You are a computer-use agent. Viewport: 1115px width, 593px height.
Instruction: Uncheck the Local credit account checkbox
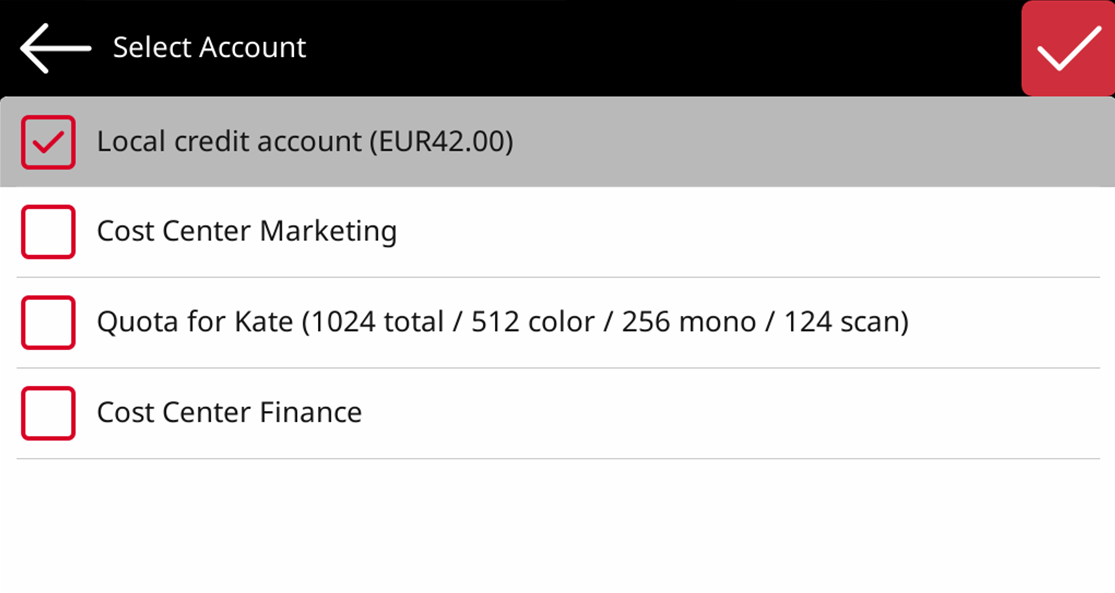point(48,142)
